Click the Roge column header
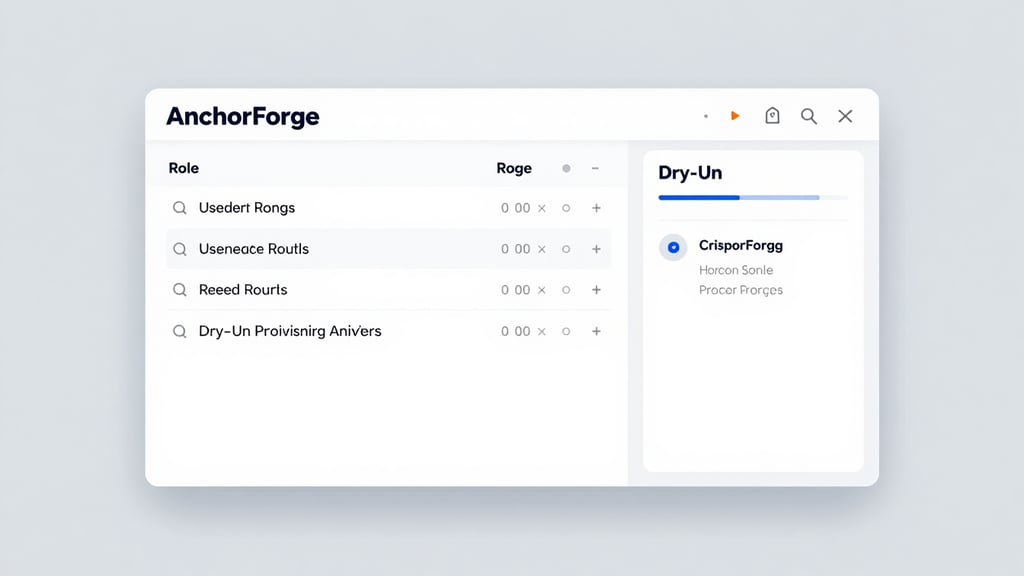Image resolution: width=1024 pixels, height=576 pixels. (x=514, y=168)
